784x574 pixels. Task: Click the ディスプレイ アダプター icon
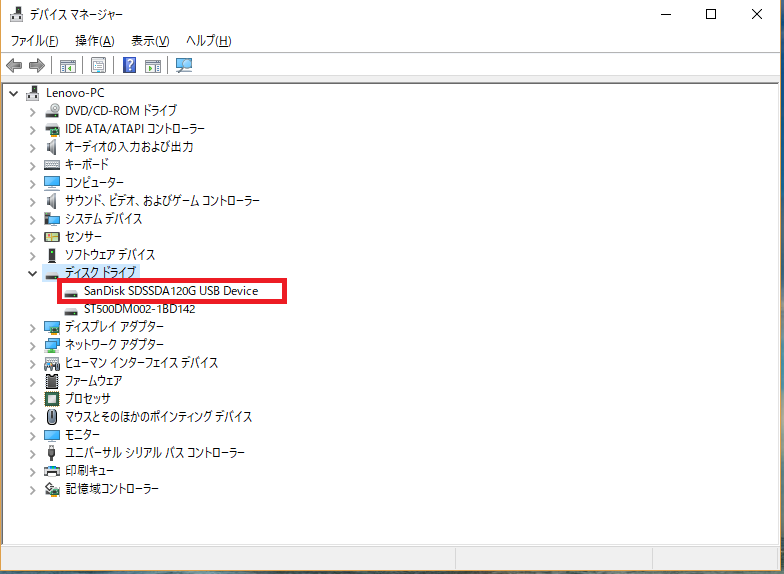(x=52, y=327)
